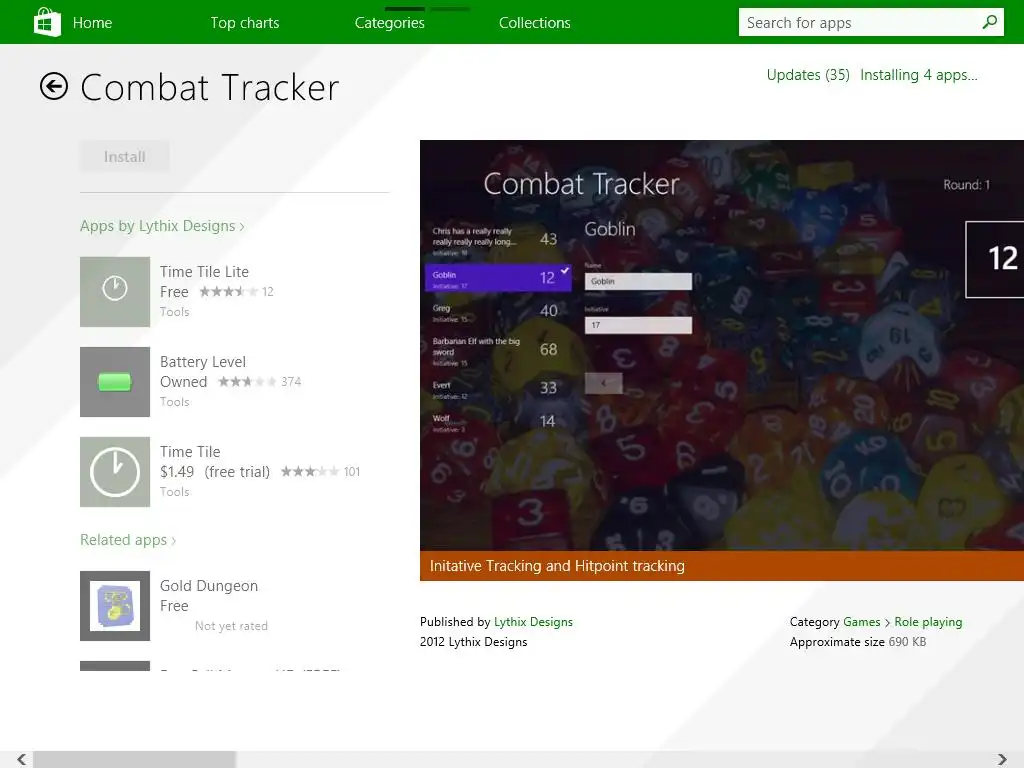
Task: Click the Combat Tracker page title
Action: point(210,88)
